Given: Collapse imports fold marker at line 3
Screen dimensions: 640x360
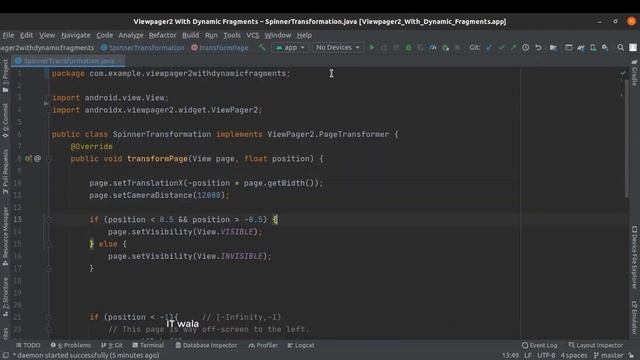Looking at the screenshot, I should pyautogui.click(x=48, y=98).
